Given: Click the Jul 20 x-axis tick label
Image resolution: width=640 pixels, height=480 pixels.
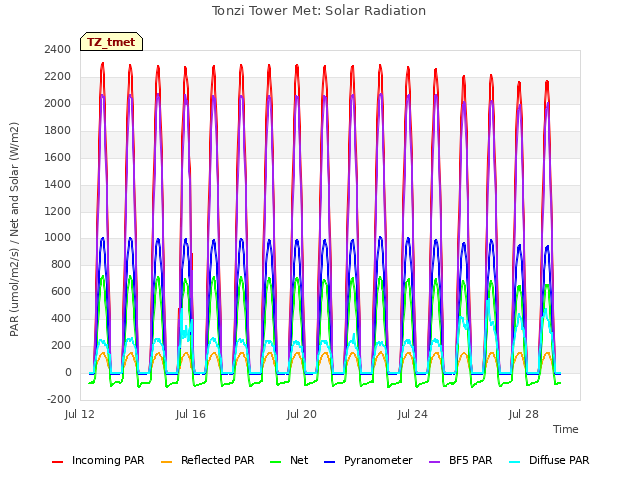Looking at the screenshot, I should 302,414.
